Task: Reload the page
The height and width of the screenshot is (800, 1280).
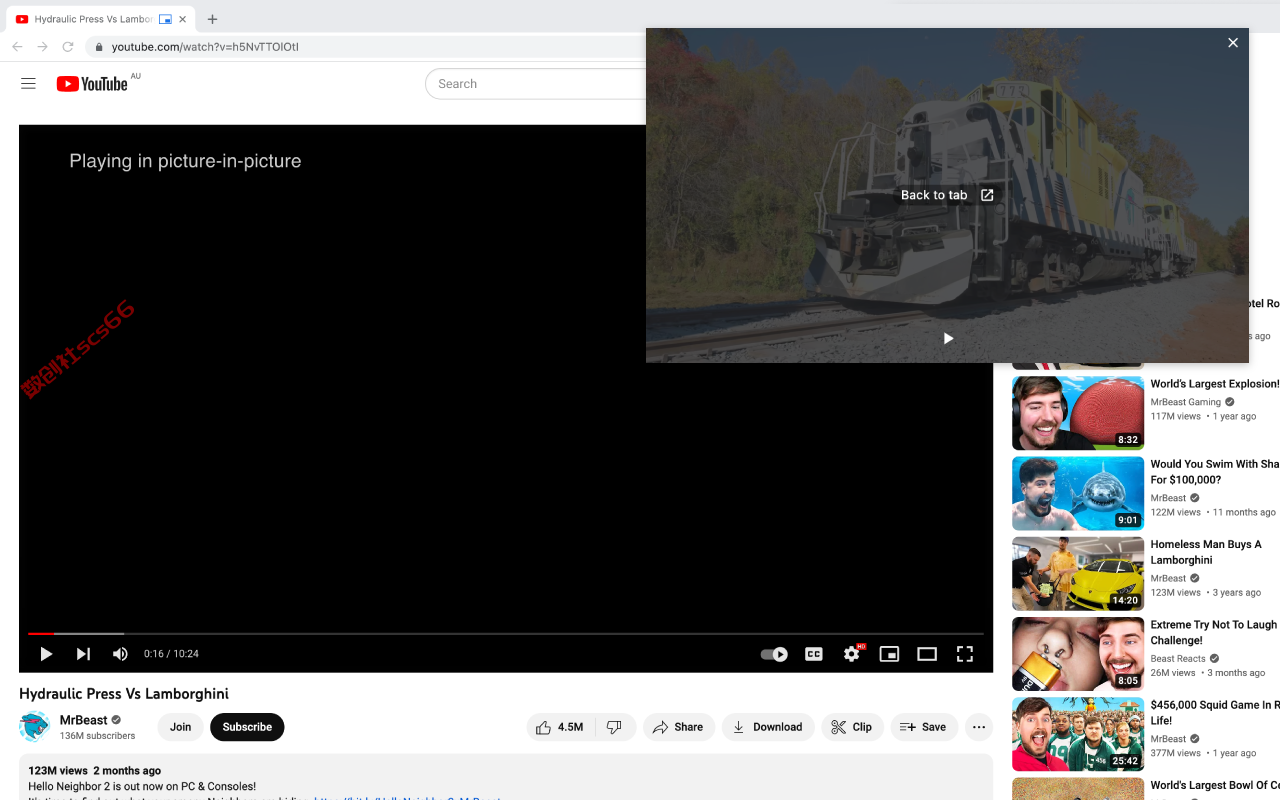Action: pyautogui.click(x=68, y=46)
